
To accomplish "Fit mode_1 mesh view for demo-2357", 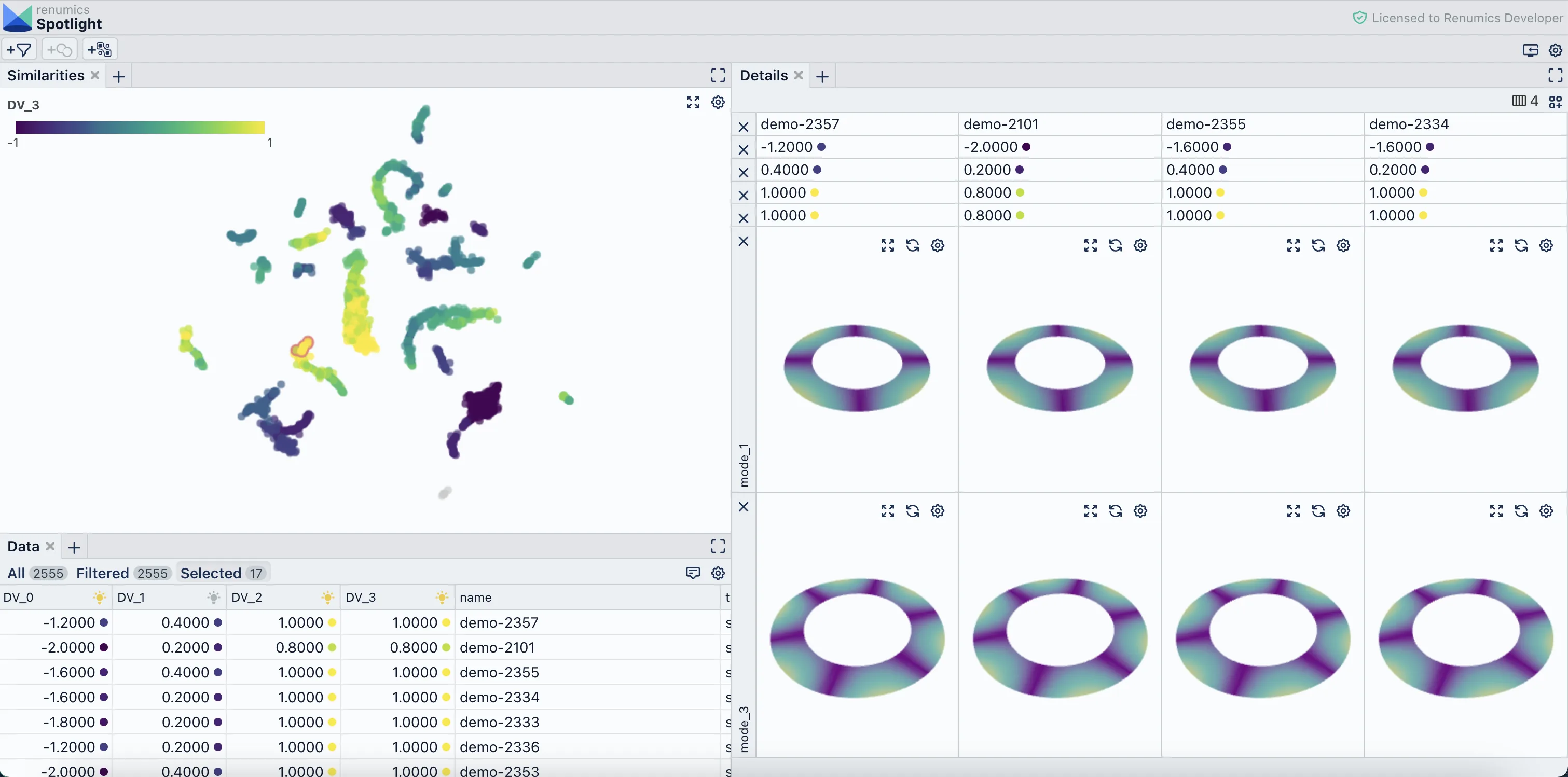I will [x=887, y=245].
